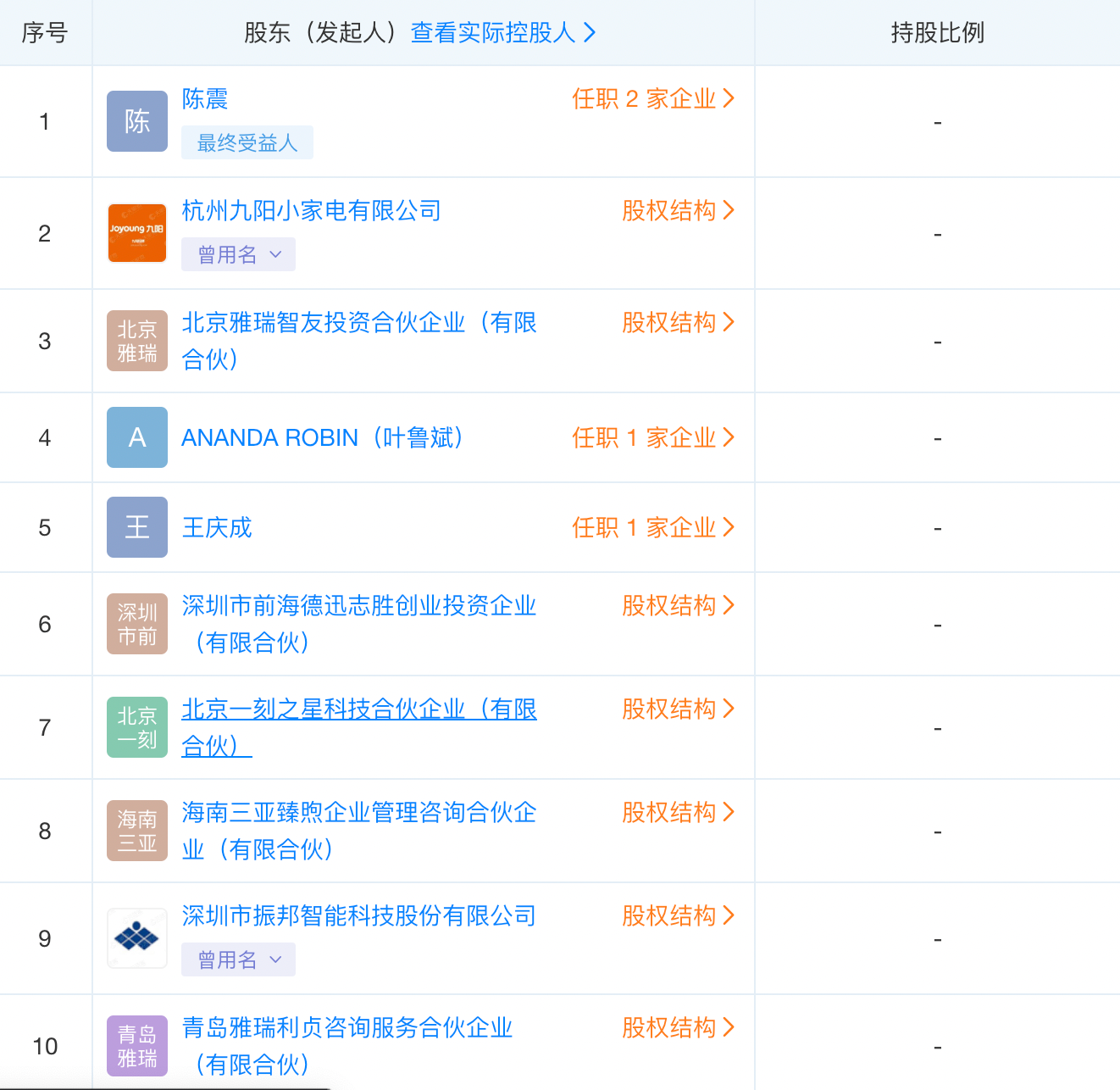
Task: Click the 北京一刻 green avatar icon
Action: click(137, 727)
